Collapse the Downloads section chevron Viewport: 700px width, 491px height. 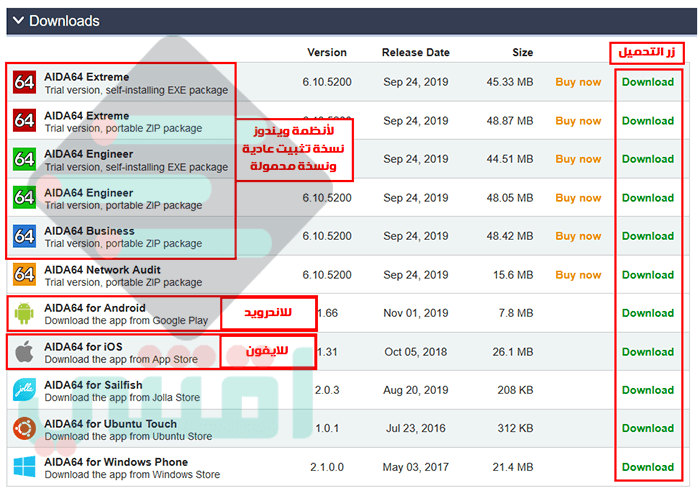tap(18, 21)
